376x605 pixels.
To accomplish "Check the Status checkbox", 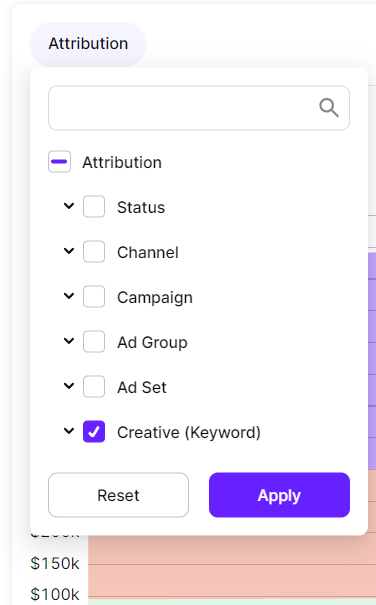I will (94, 206).
